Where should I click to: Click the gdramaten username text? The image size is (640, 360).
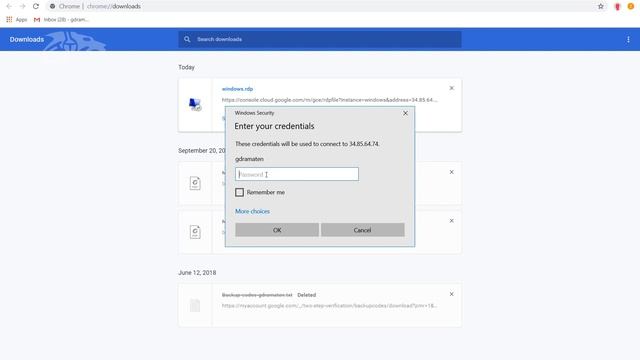249,159
